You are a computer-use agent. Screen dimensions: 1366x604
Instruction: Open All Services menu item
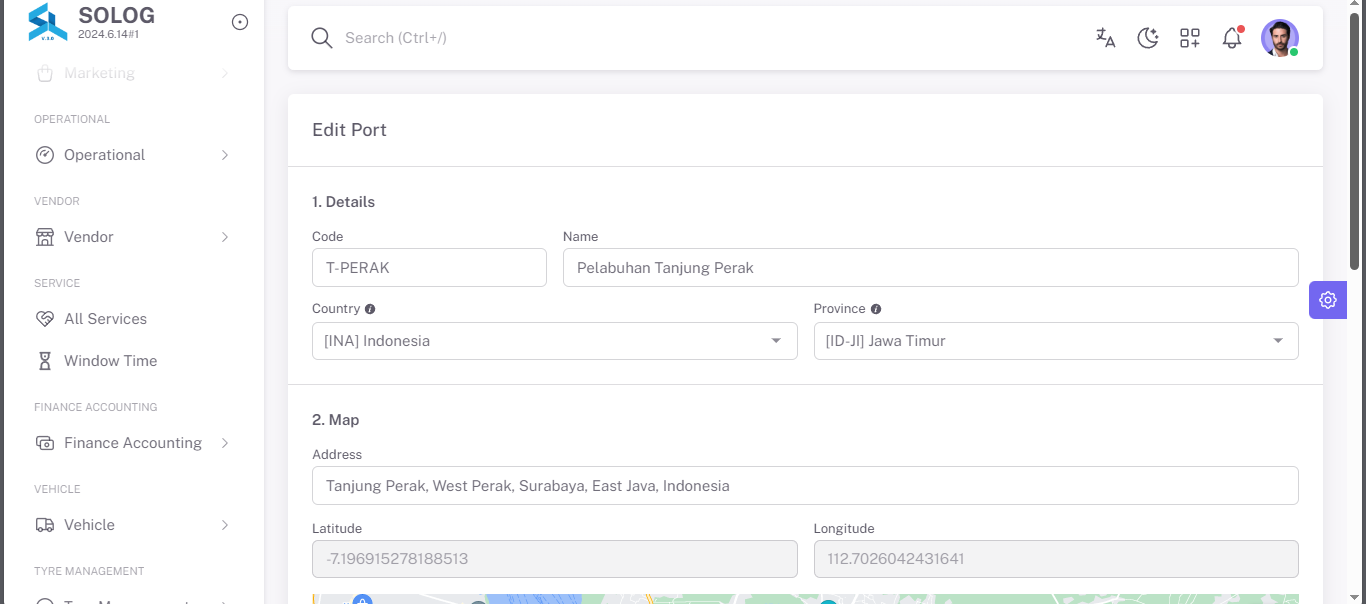click(133, 319)
